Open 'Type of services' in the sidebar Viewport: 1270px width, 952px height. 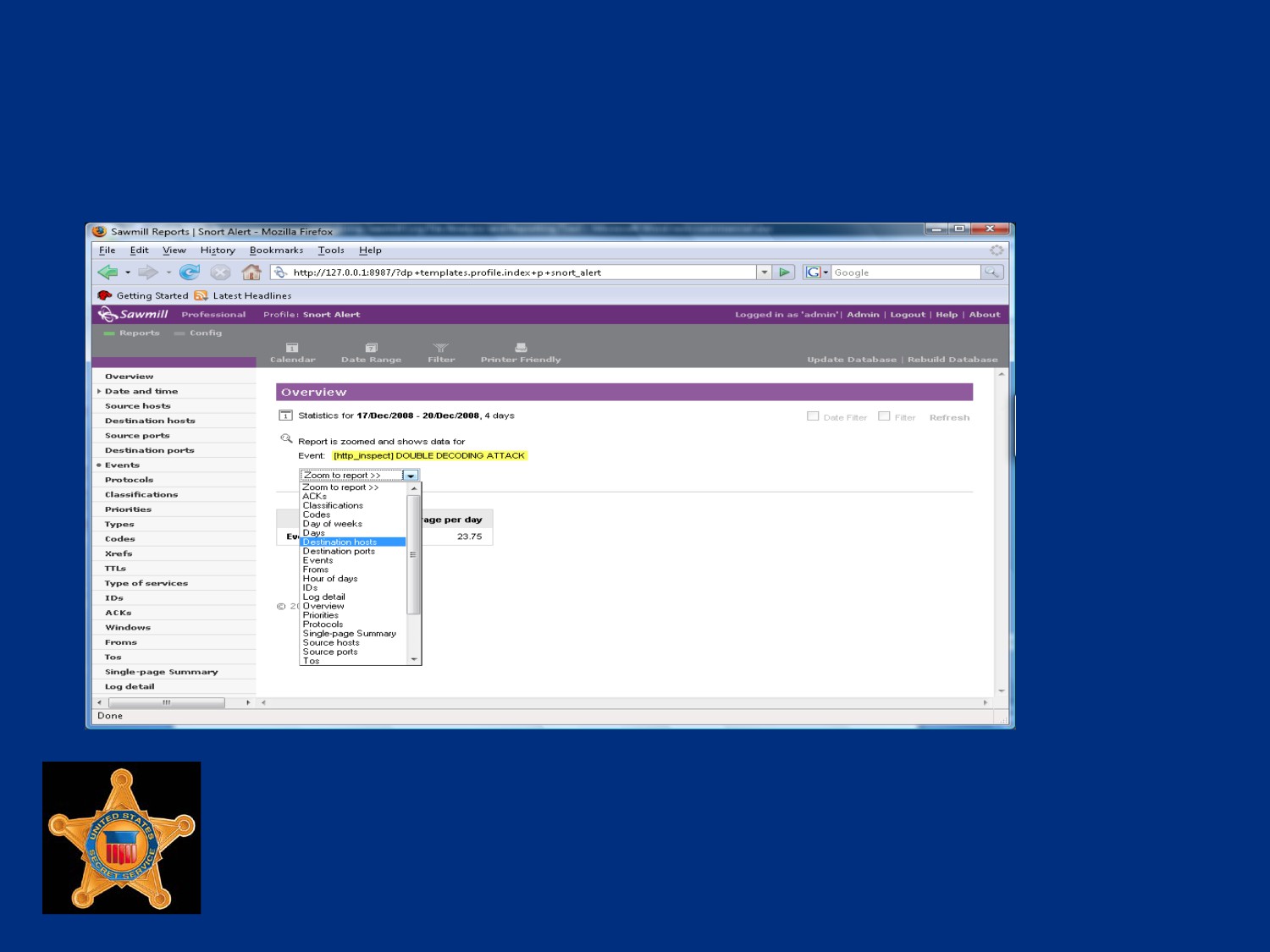click(146, 583)
